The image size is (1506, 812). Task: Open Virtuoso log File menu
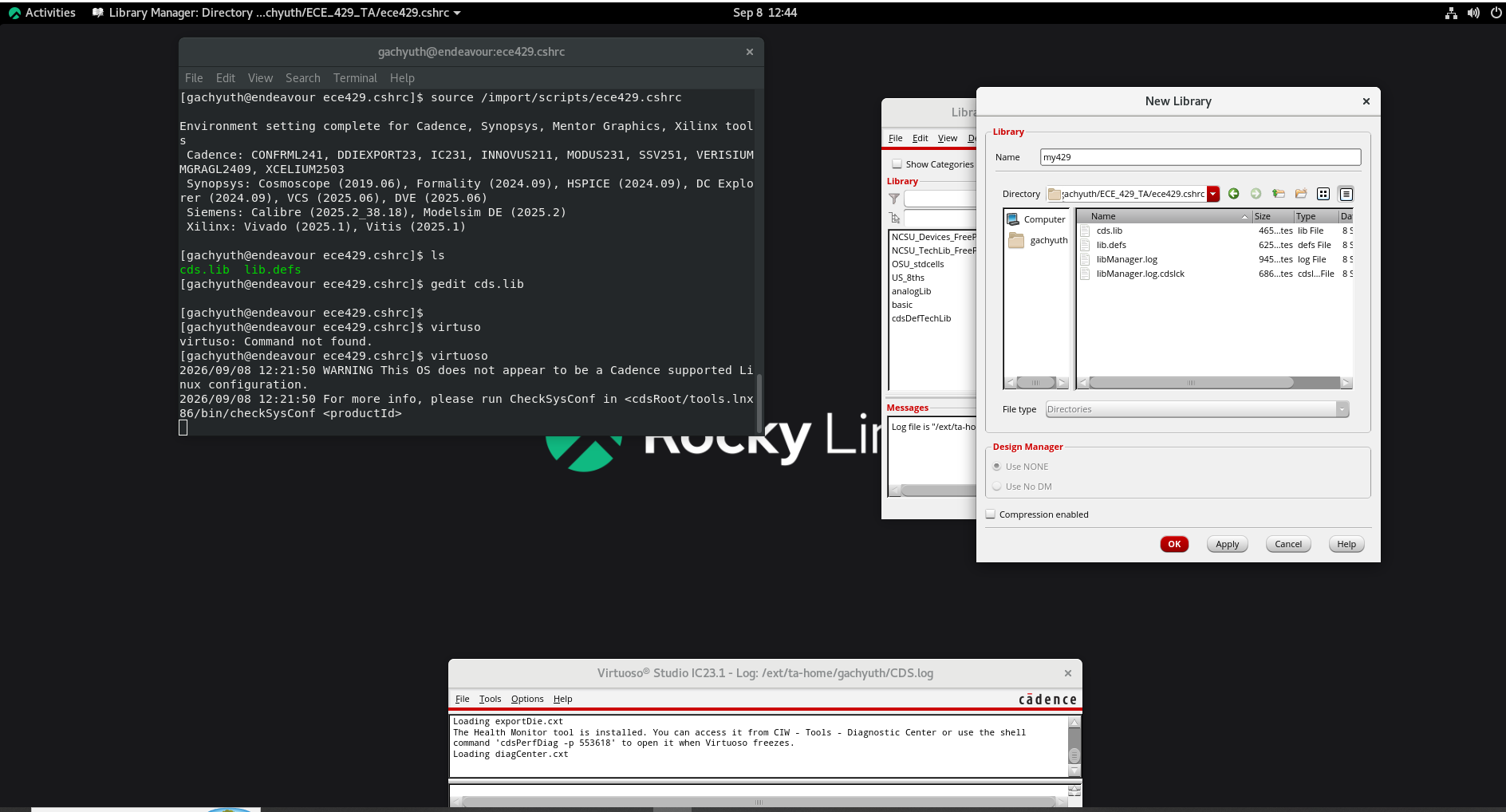click(462, 699)
